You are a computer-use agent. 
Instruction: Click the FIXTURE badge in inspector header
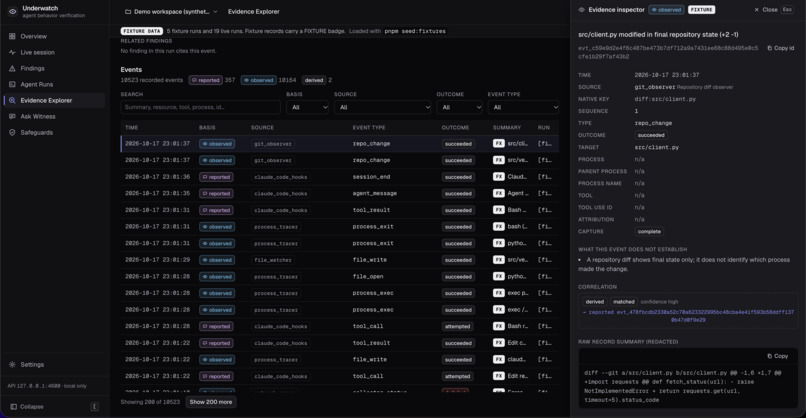[702, 10]
